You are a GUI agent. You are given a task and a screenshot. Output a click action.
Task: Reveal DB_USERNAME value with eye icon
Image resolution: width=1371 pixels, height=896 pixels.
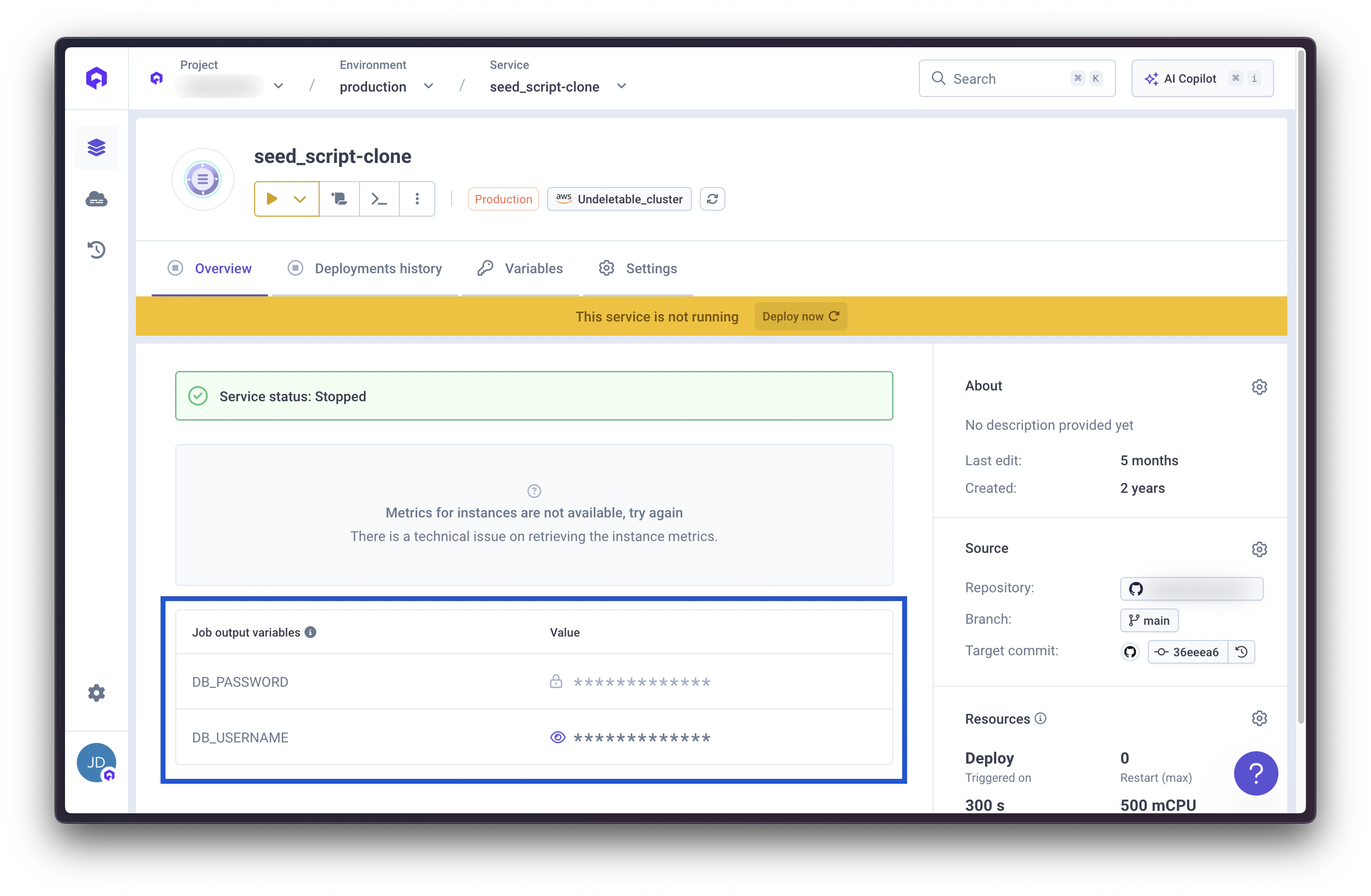point(557,737)
